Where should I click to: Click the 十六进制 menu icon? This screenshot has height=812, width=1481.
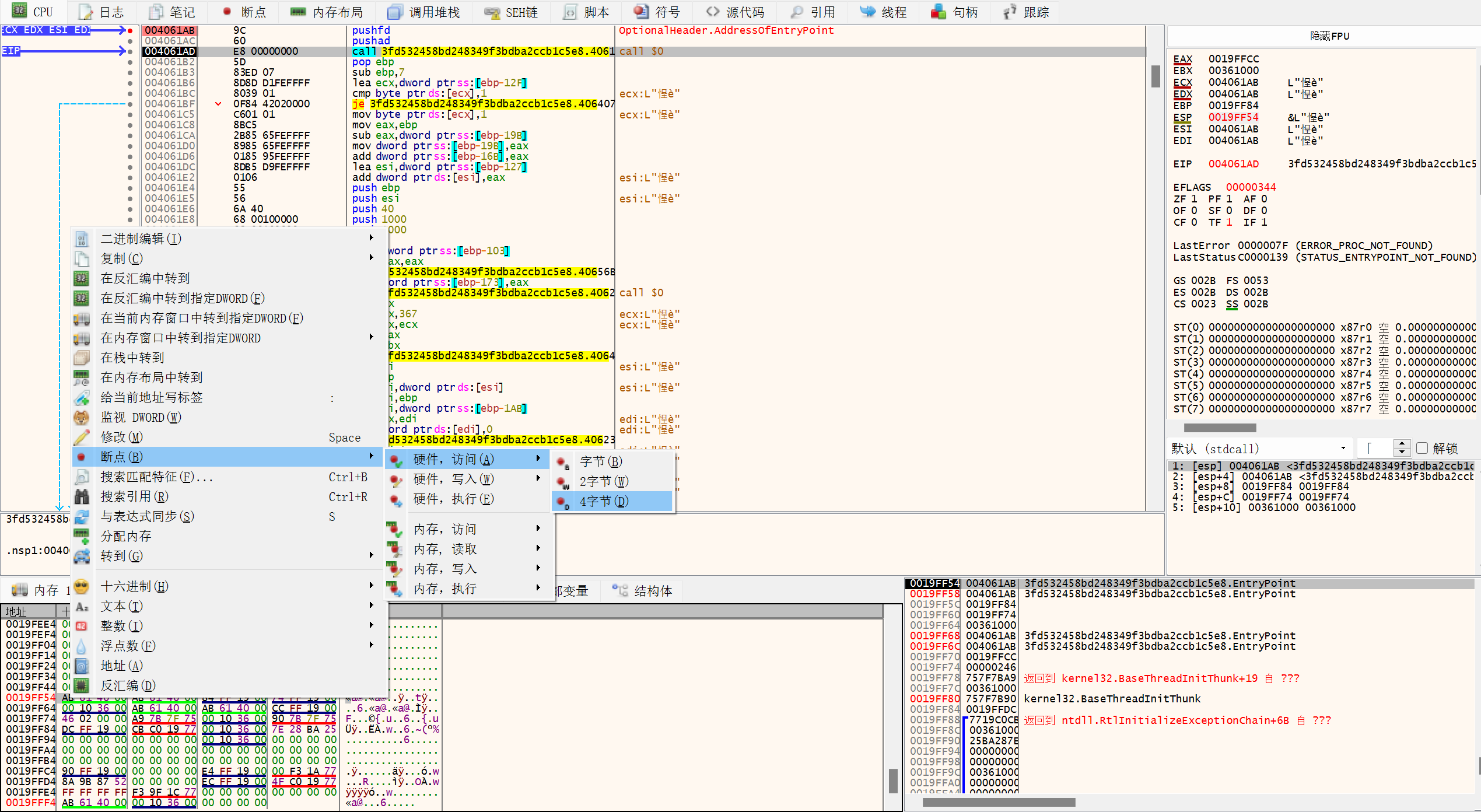(x=82, y=586)
